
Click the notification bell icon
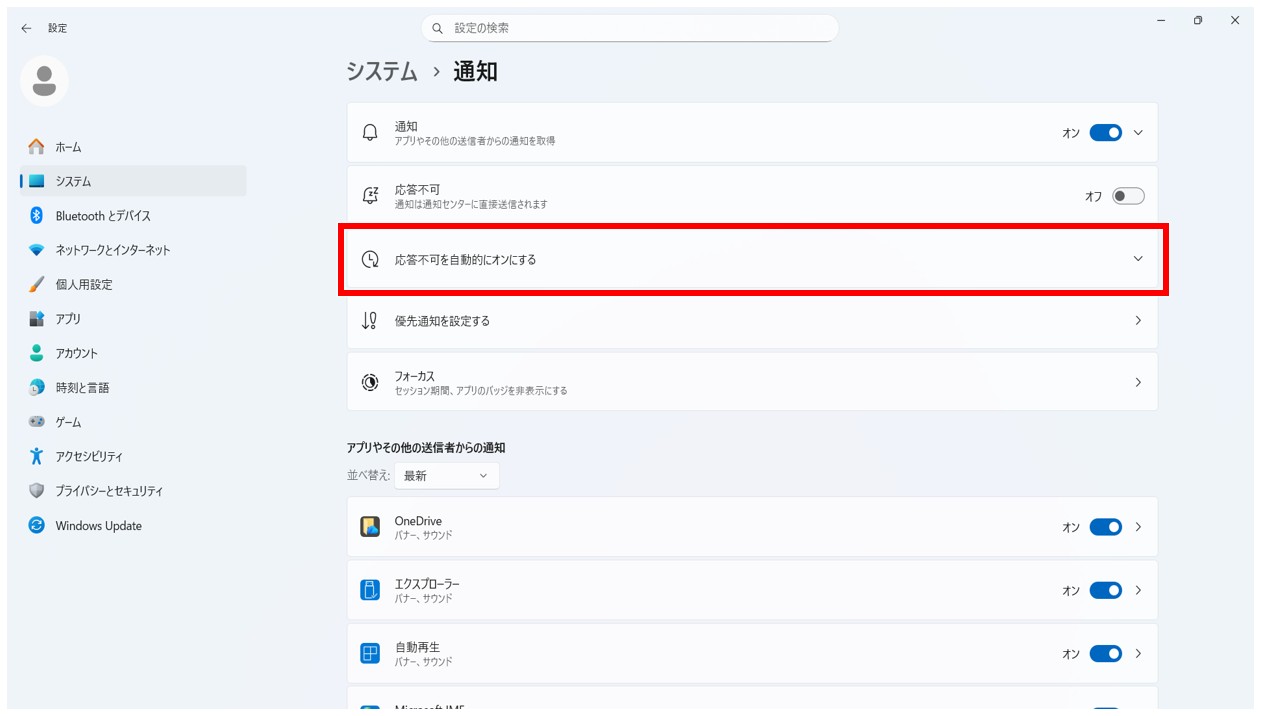pos(369,132)
